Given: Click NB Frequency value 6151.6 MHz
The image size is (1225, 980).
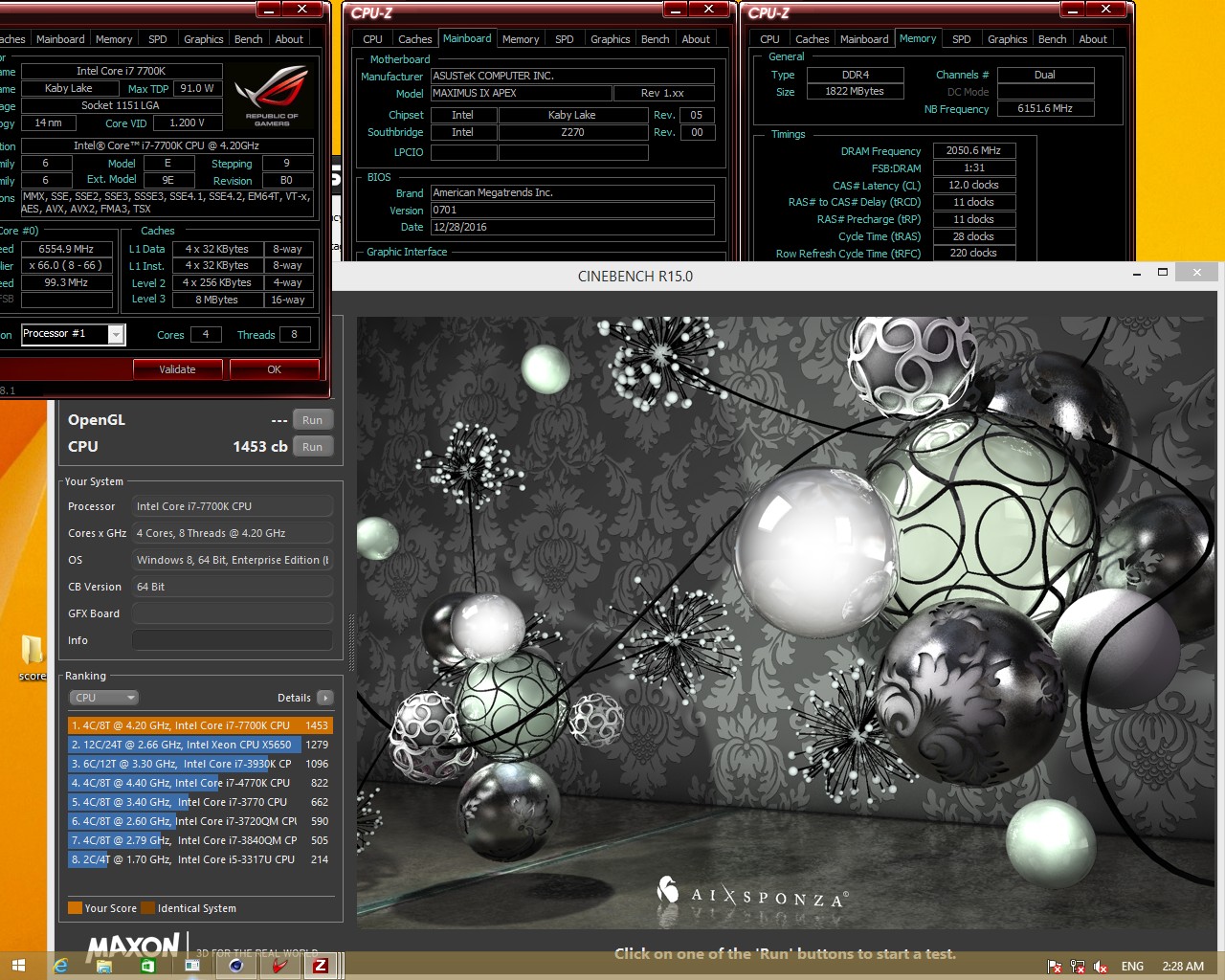Looking at the screenshot, I should (x=1045, y=108).
